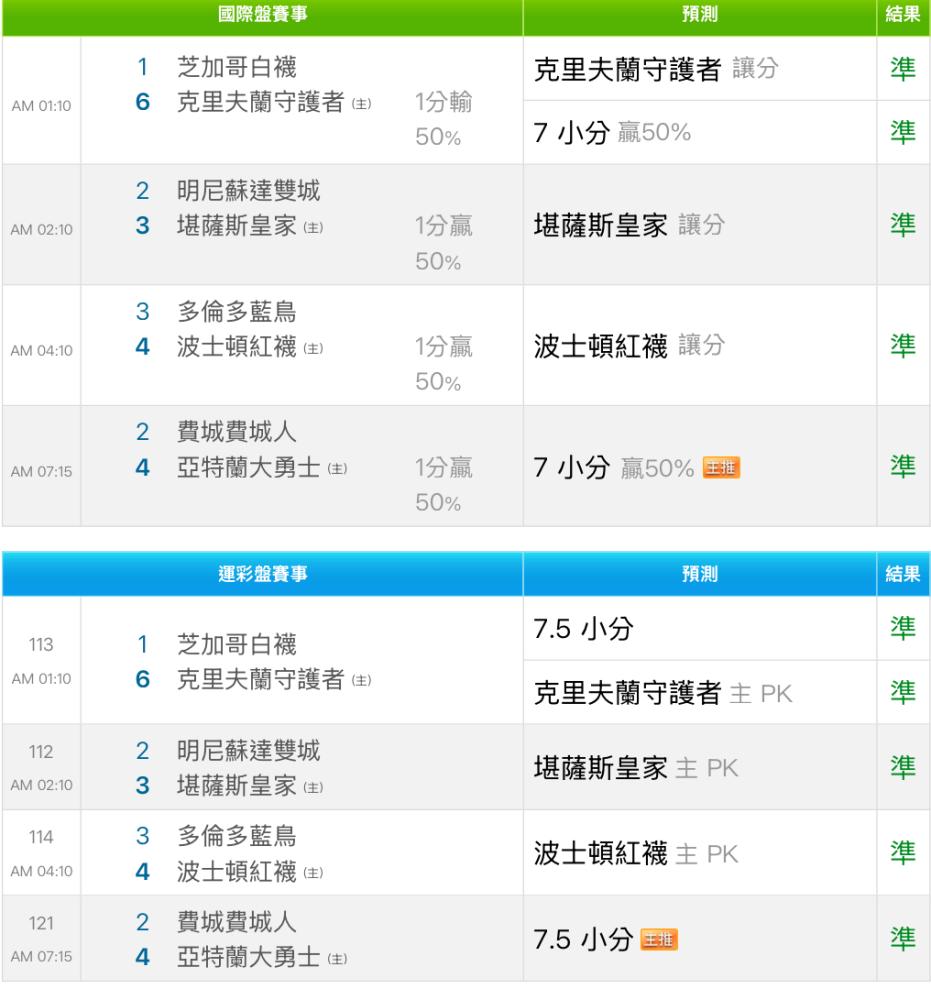This screenshot has height=1000, width=931.
Task: Open 波士頓紅襪 team in the 國際盤 matchup
Action: point(237,347)
